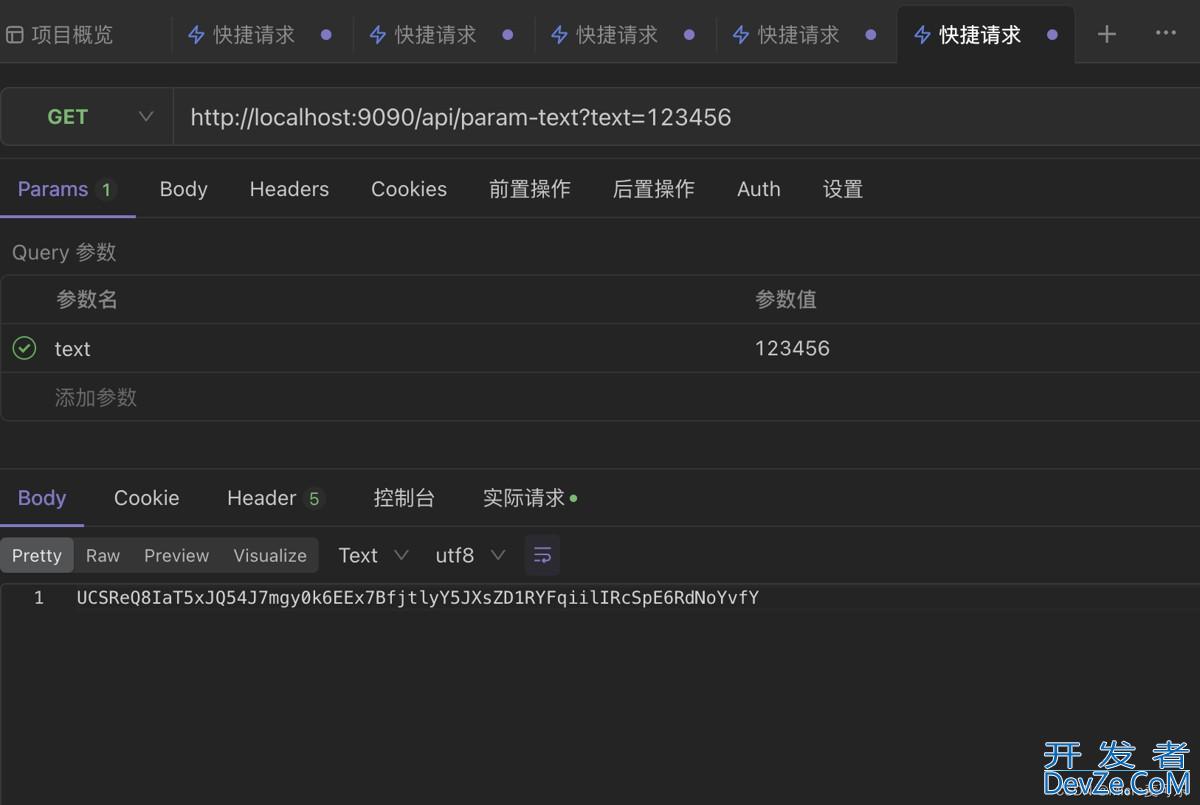The height and width of the screenshot is (805, 1200).
Task: Click lightning icon of first quick request tab
Action: [196, 35]
